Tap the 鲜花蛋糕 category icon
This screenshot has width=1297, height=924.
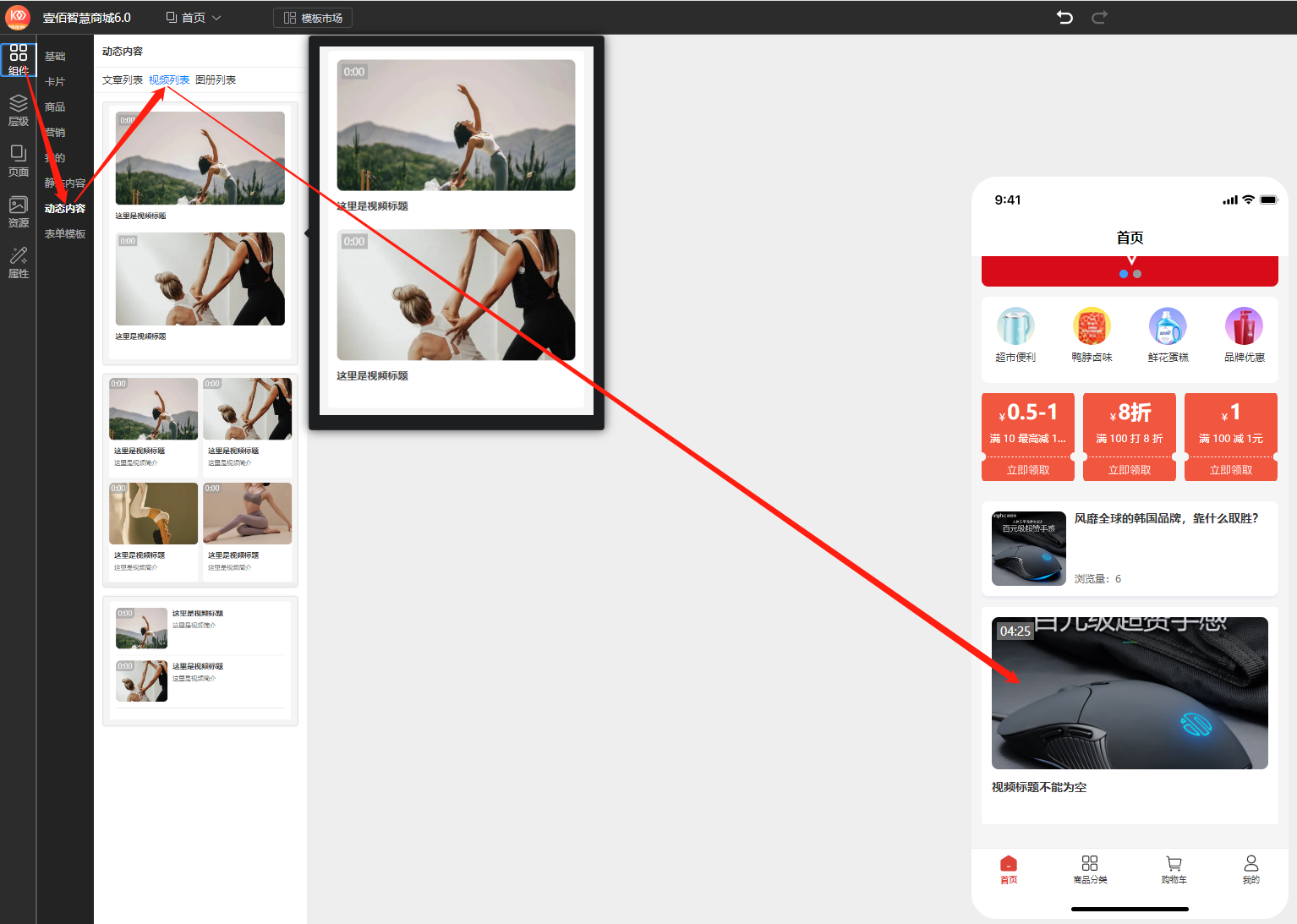1168,326
